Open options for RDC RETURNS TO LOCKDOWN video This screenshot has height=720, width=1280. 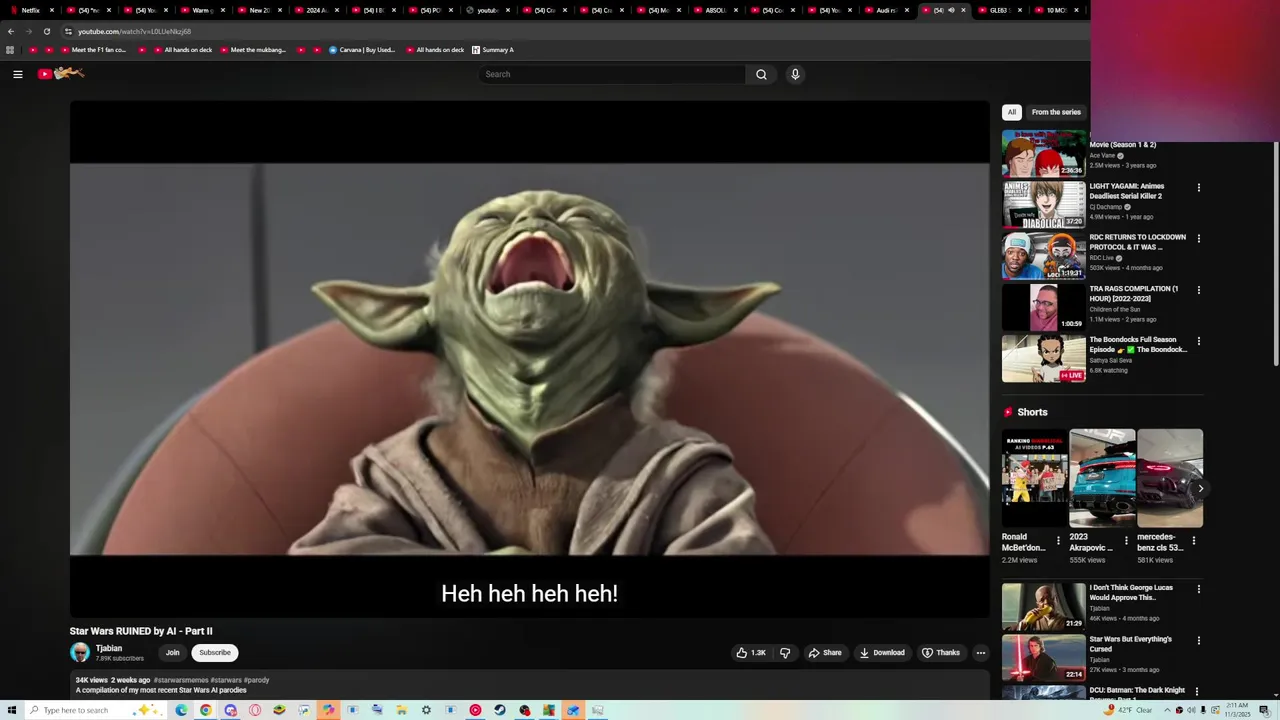tap(1199, 239)
